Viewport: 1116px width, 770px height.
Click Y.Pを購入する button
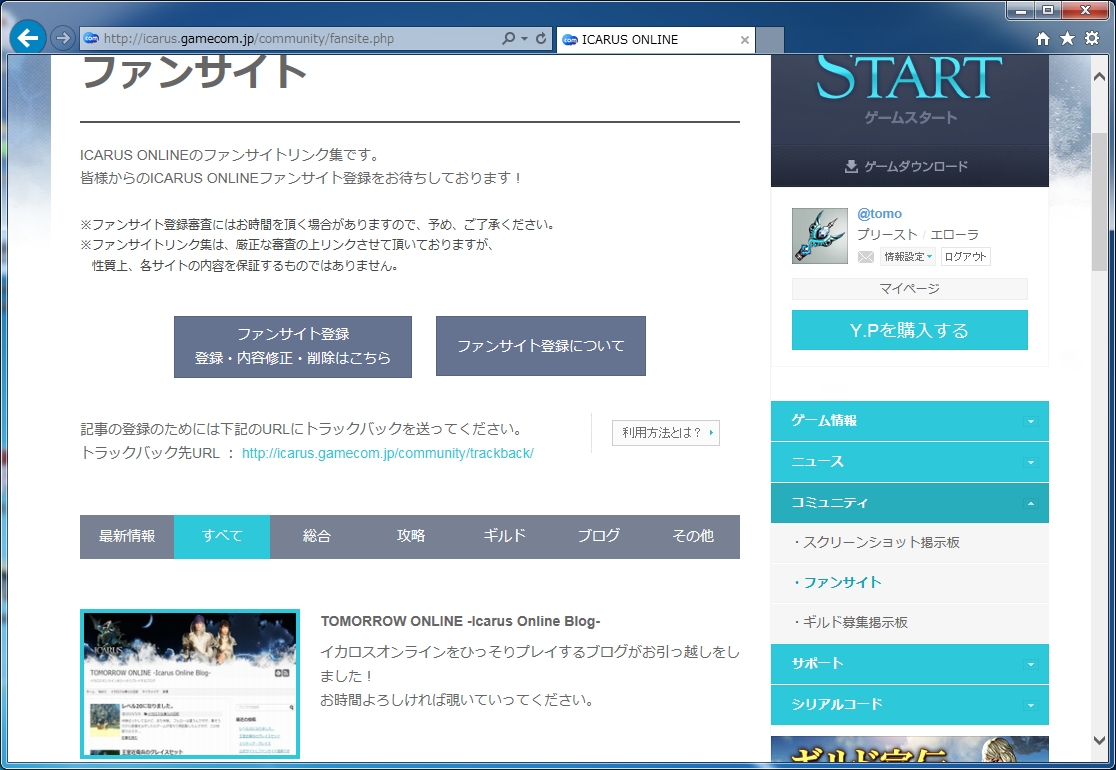point(910,330)
